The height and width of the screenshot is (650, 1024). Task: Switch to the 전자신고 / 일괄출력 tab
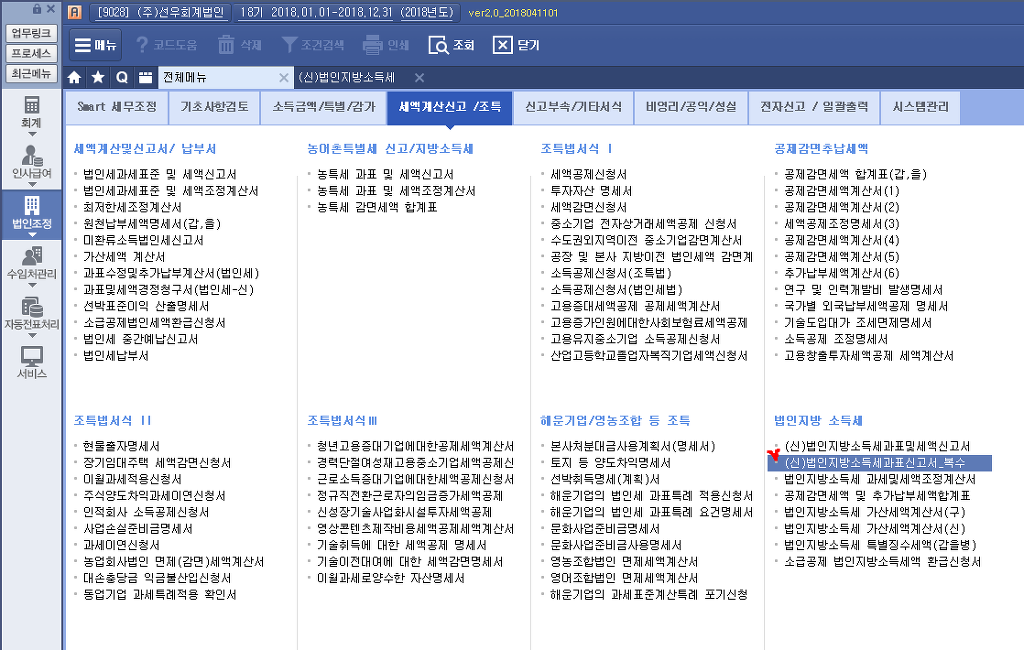coord(813,107)
